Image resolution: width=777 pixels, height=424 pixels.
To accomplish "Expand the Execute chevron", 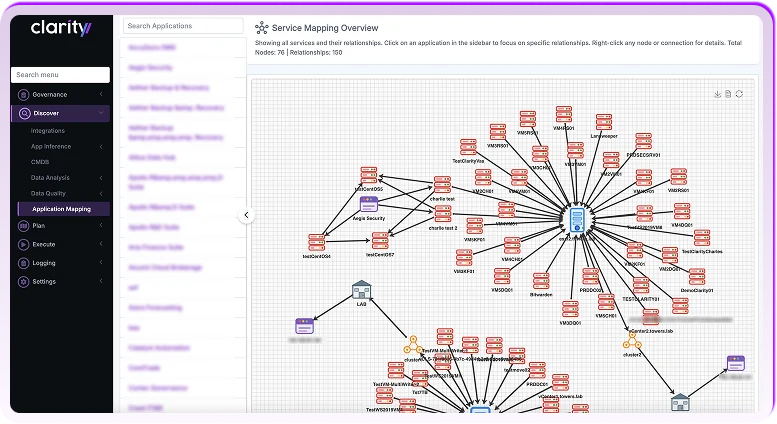I will pos(101,244).
